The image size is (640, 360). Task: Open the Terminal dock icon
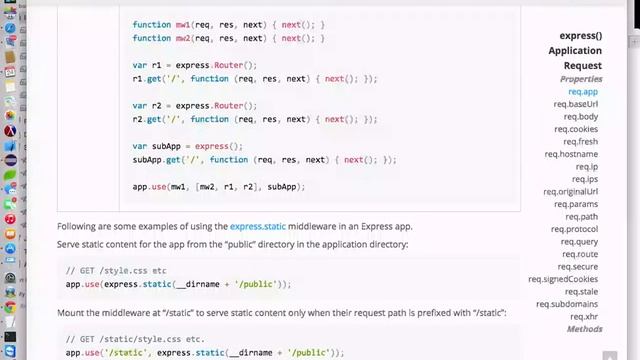click(10, 337)
